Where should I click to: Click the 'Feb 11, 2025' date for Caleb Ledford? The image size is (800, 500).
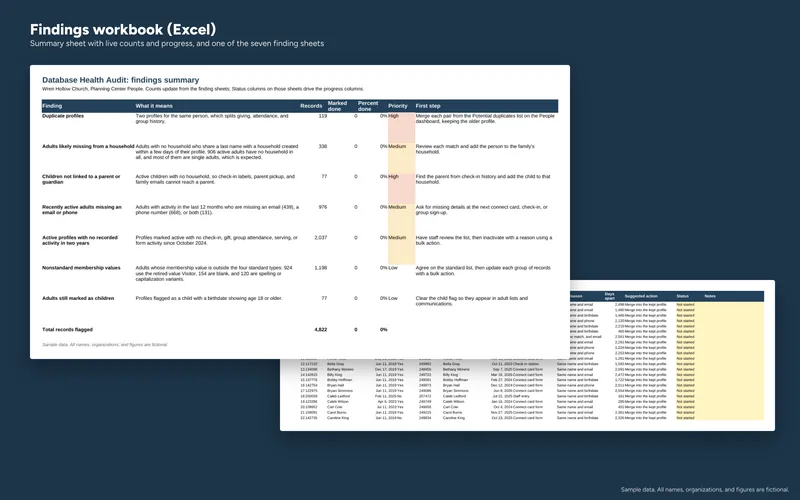coord(385,396)
